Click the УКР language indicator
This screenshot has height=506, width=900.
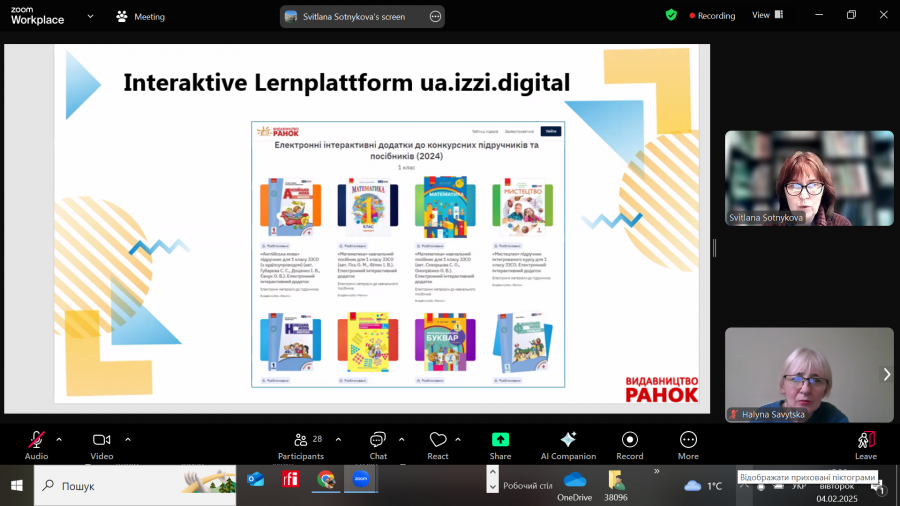point(798,486)
